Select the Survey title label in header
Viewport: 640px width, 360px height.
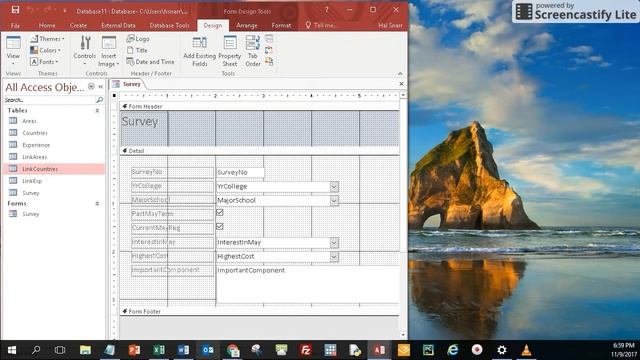[140, 122]
